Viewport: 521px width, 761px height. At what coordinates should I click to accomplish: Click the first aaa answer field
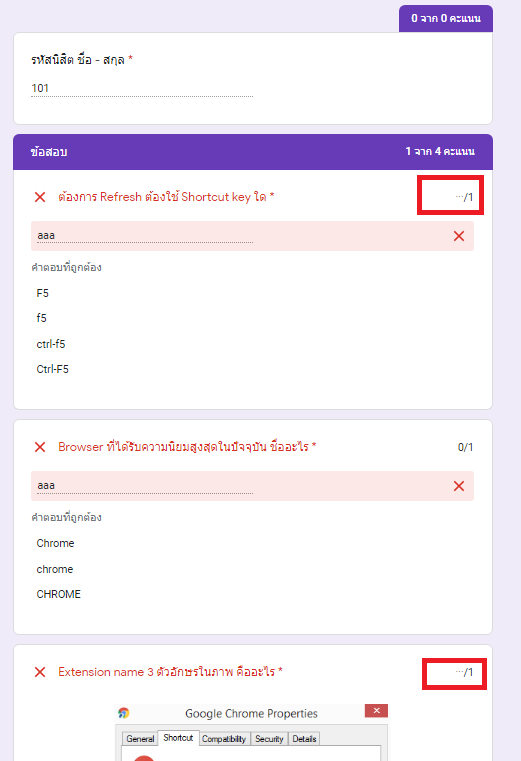[x=142, y=236]
